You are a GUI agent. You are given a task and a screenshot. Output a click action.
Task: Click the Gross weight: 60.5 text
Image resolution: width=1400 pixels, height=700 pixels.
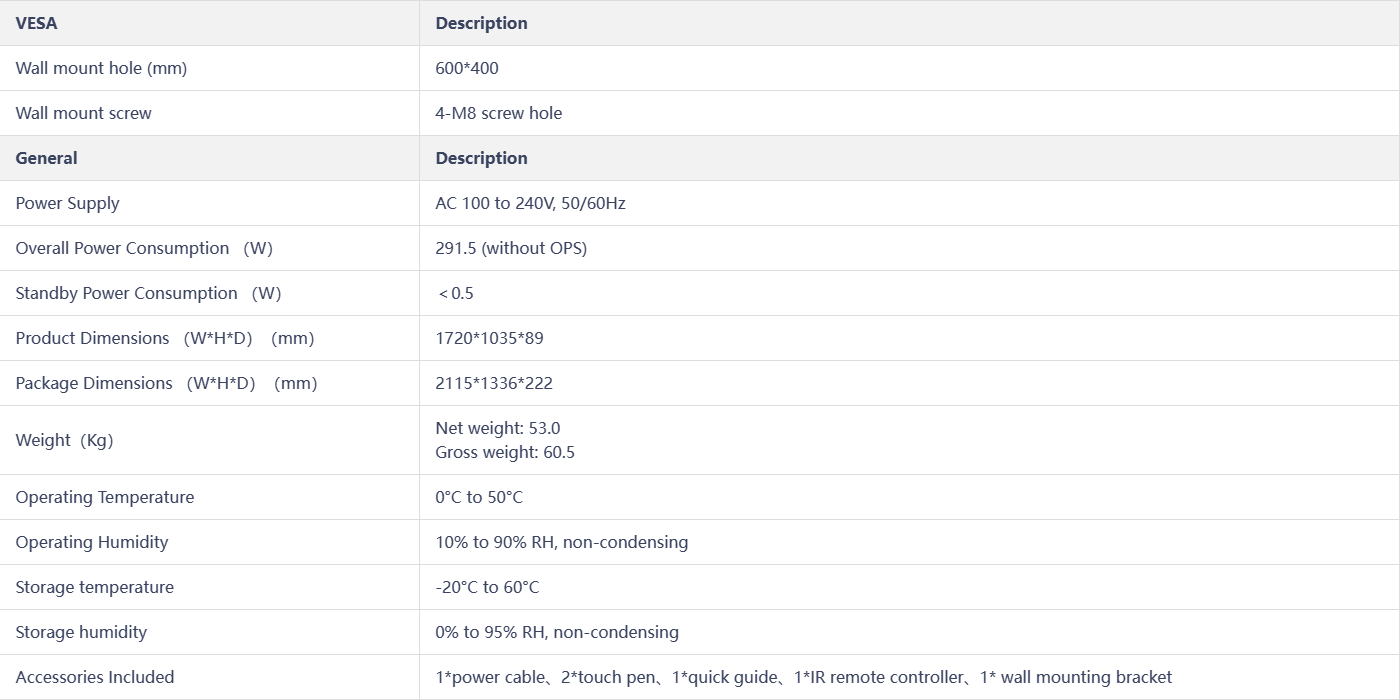point(505,452)
